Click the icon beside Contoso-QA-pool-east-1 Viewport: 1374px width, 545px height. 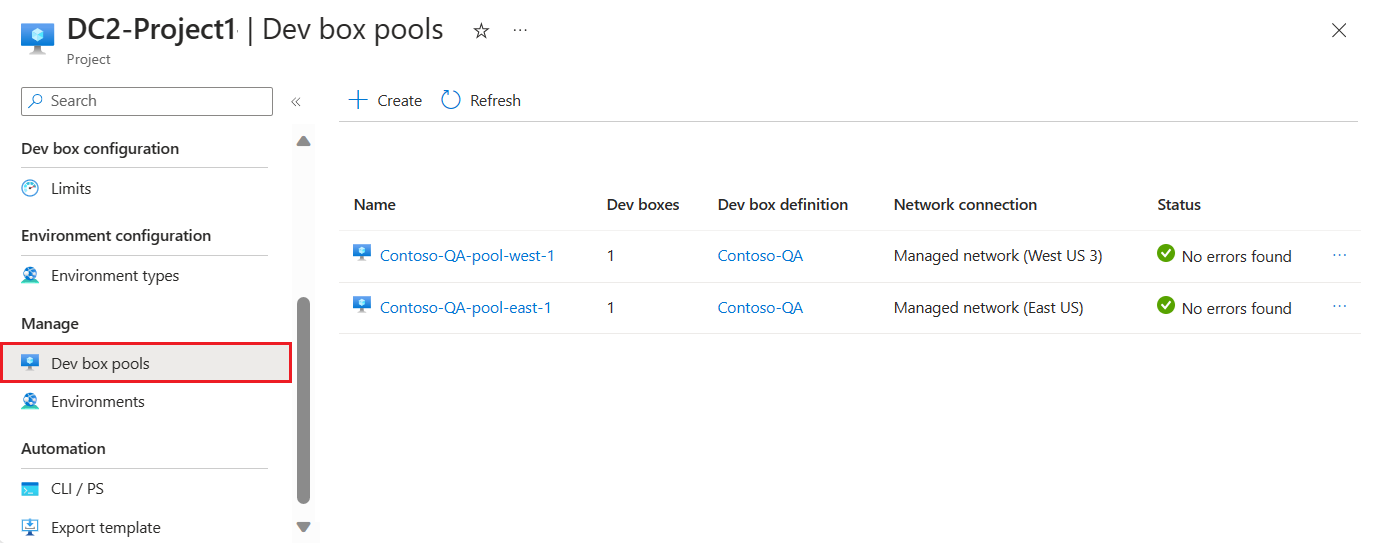[x=362, y=305]
